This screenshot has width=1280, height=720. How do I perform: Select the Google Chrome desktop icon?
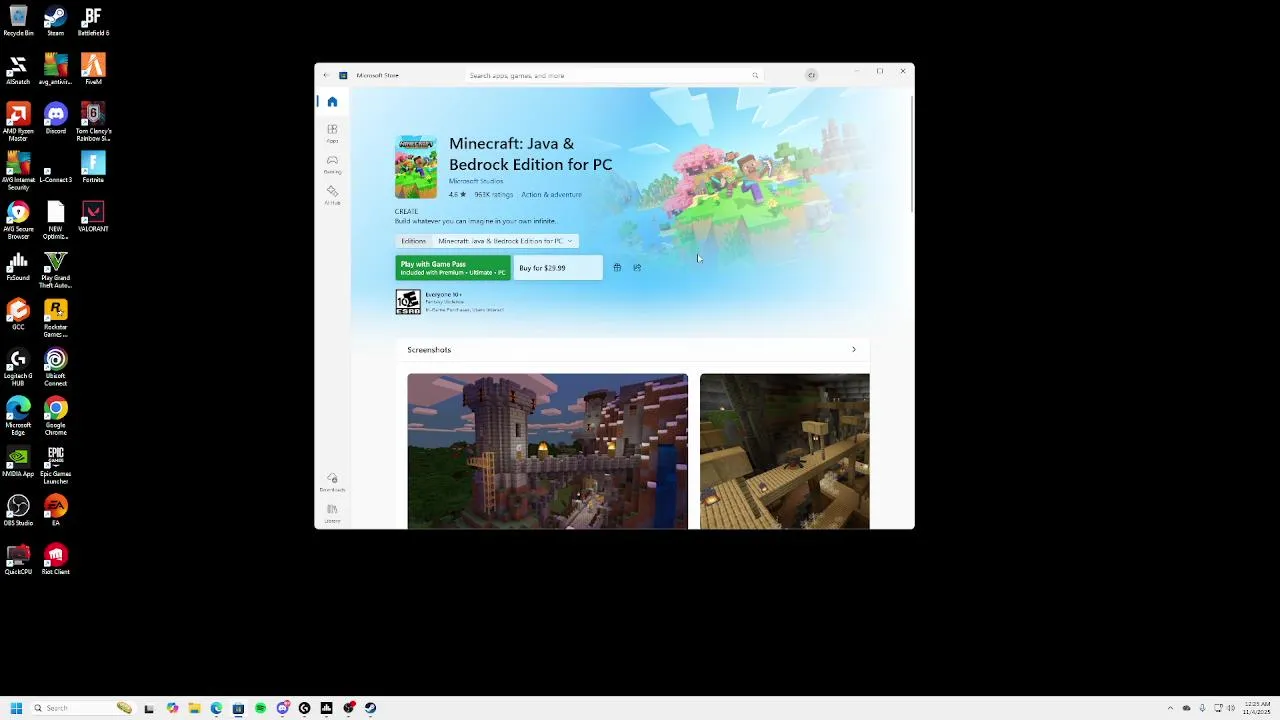pyautogui.click(x=55, y=417)
